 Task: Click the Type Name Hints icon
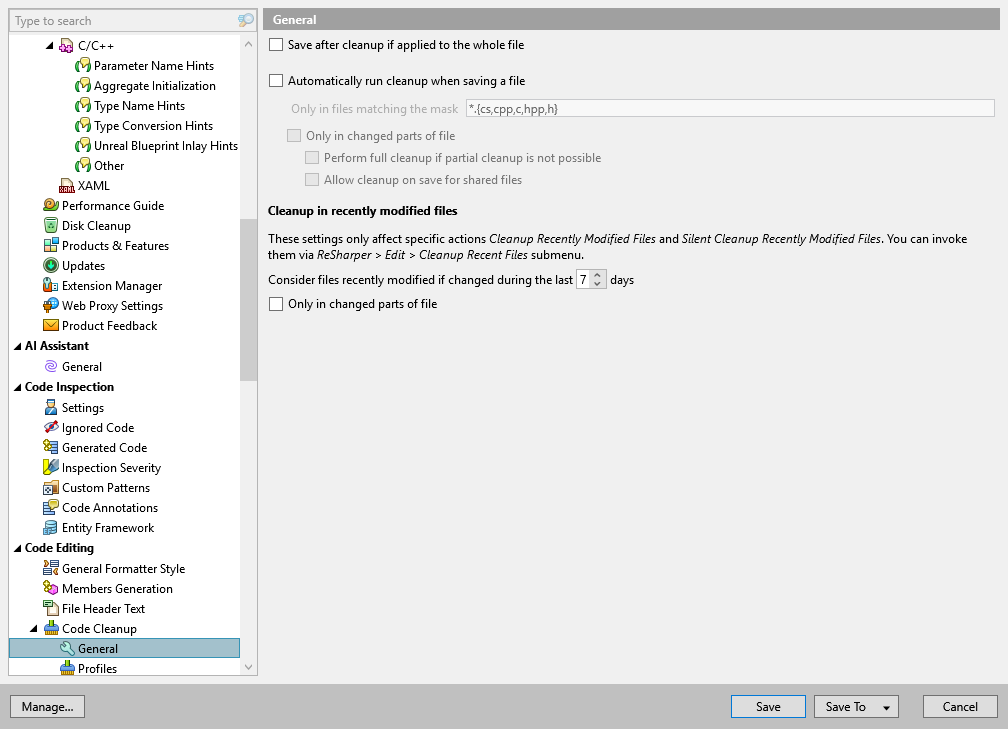coord(82,105)
